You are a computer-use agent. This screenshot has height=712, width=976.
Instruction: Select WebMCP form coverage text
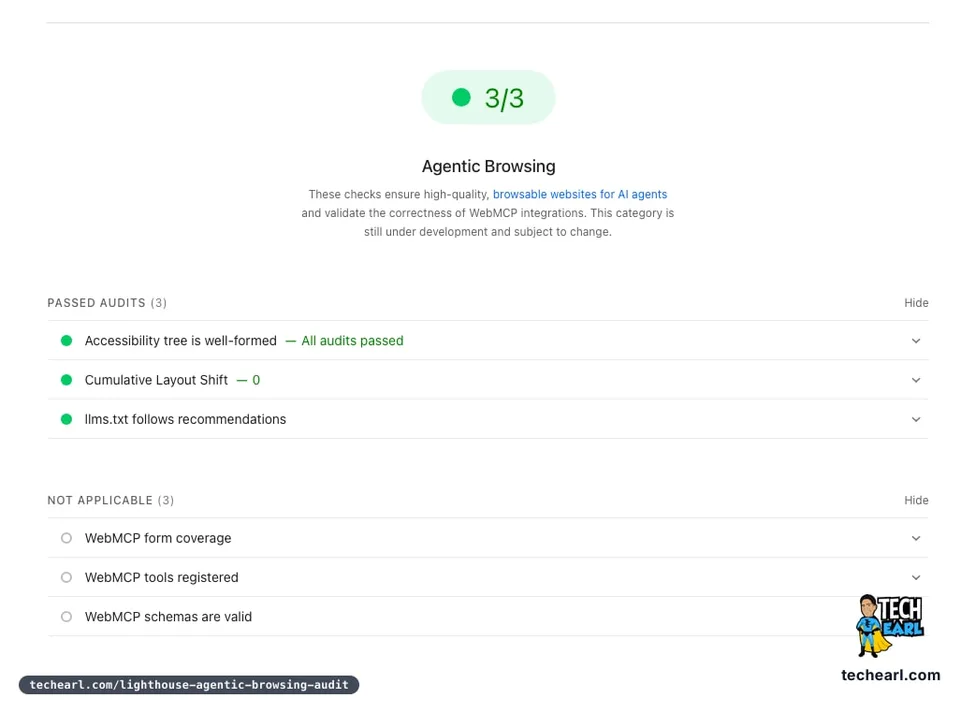[158, 538]
